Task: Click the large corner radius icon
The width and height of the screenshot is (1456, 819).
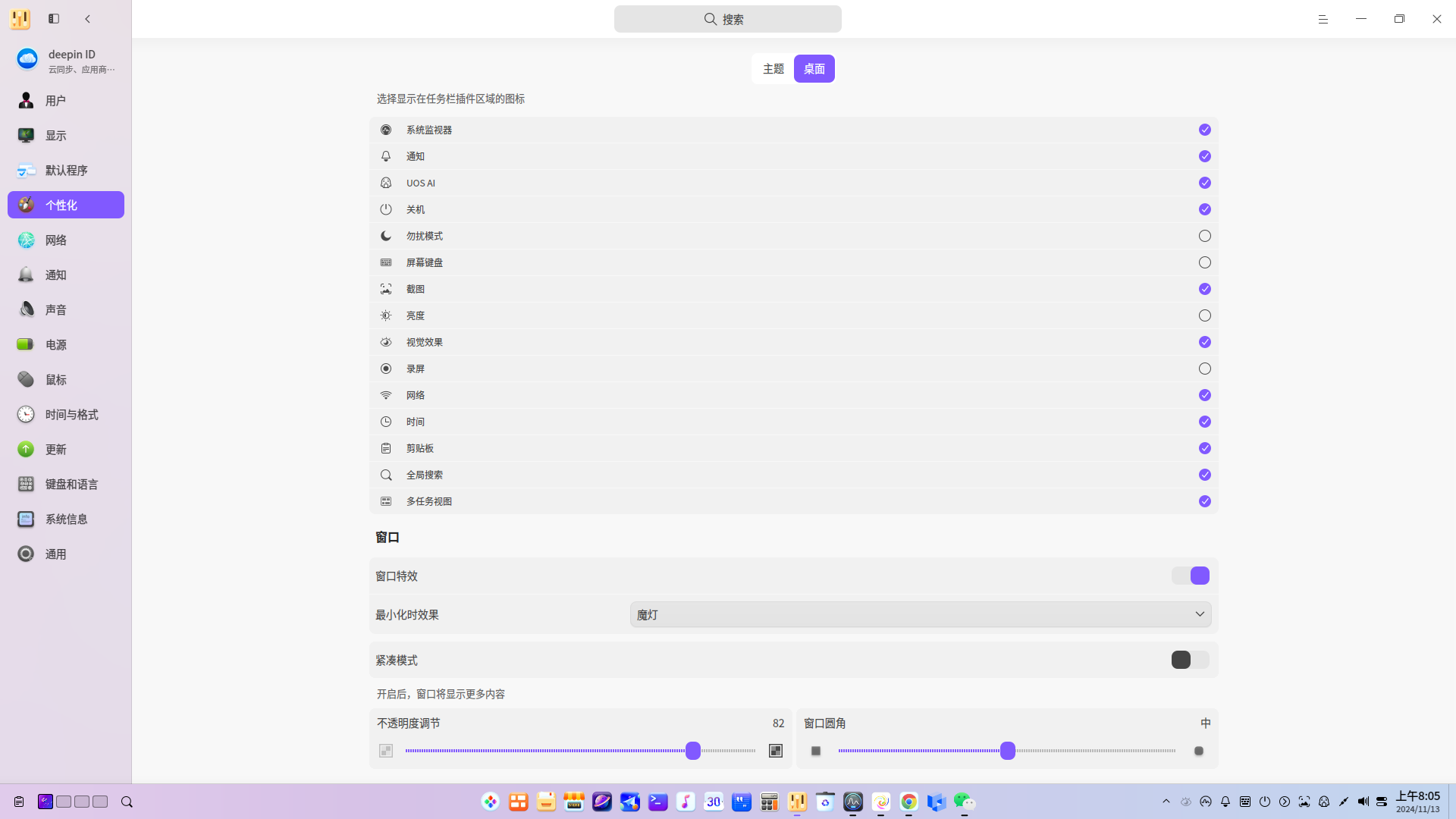Action: (x=1199, y=751)
